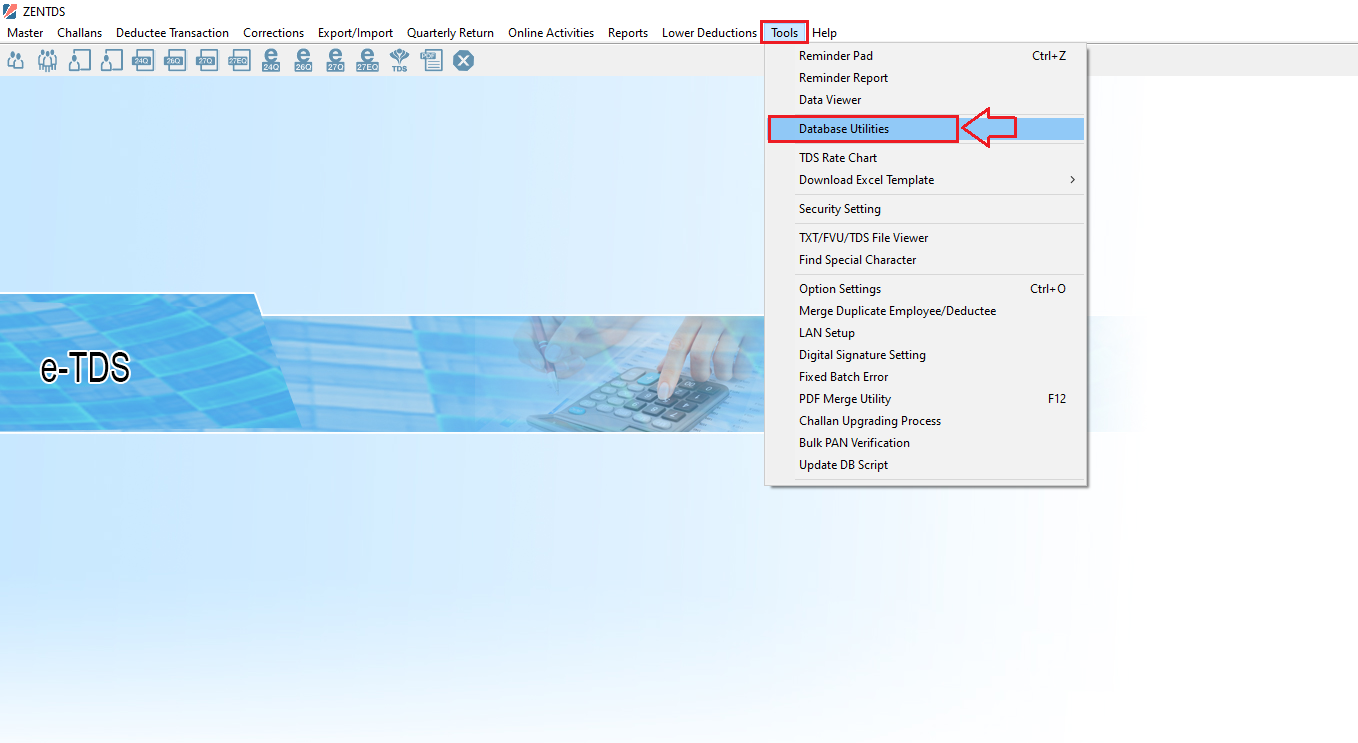Screen dimensions: 1358x743
Task: Open Bulk PAN Verification entry
Action: click(926, 443)
